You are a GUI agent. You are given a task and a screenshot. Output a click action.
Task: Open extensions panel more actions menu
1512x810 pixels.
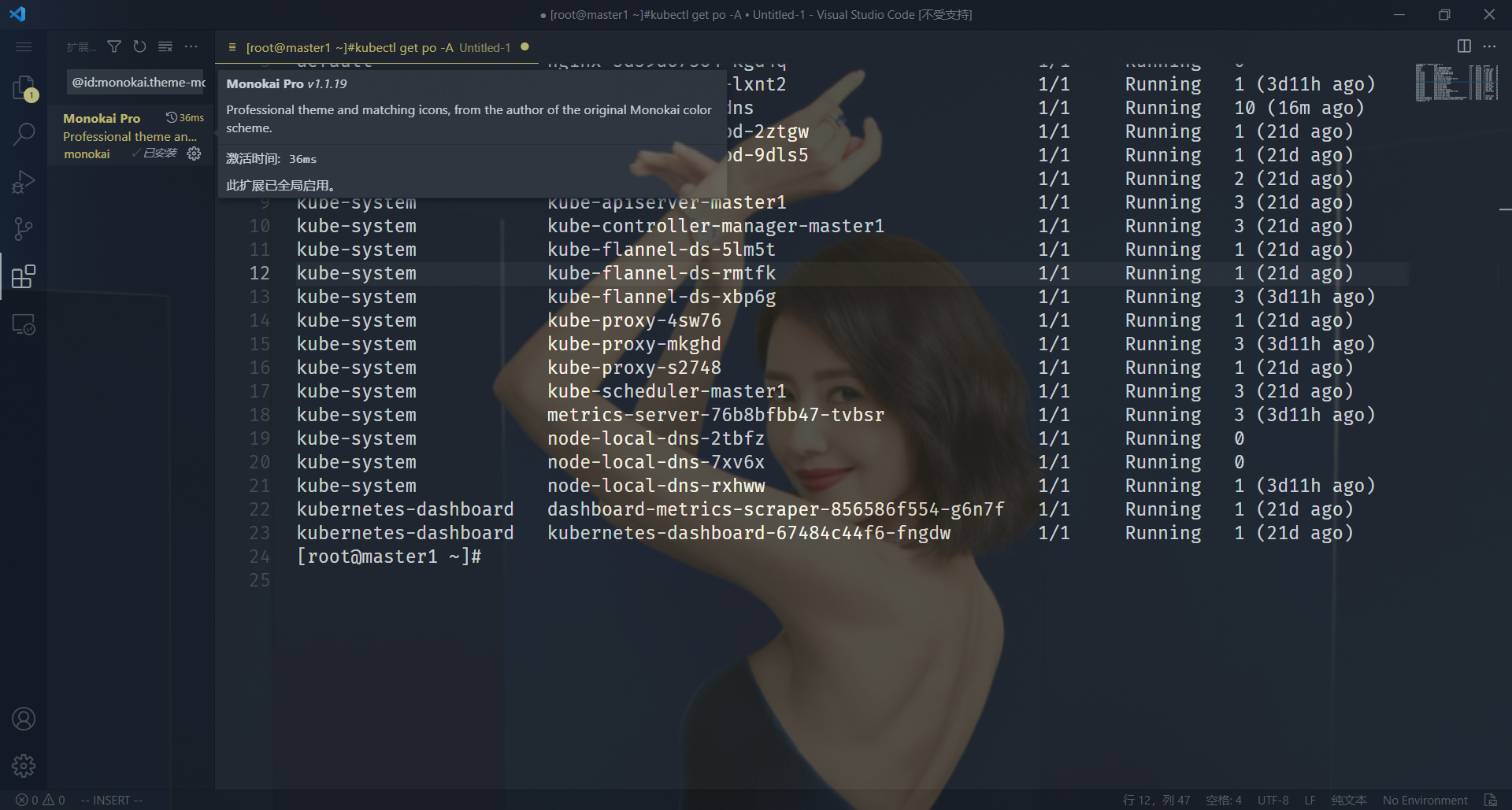pos(191,47)
